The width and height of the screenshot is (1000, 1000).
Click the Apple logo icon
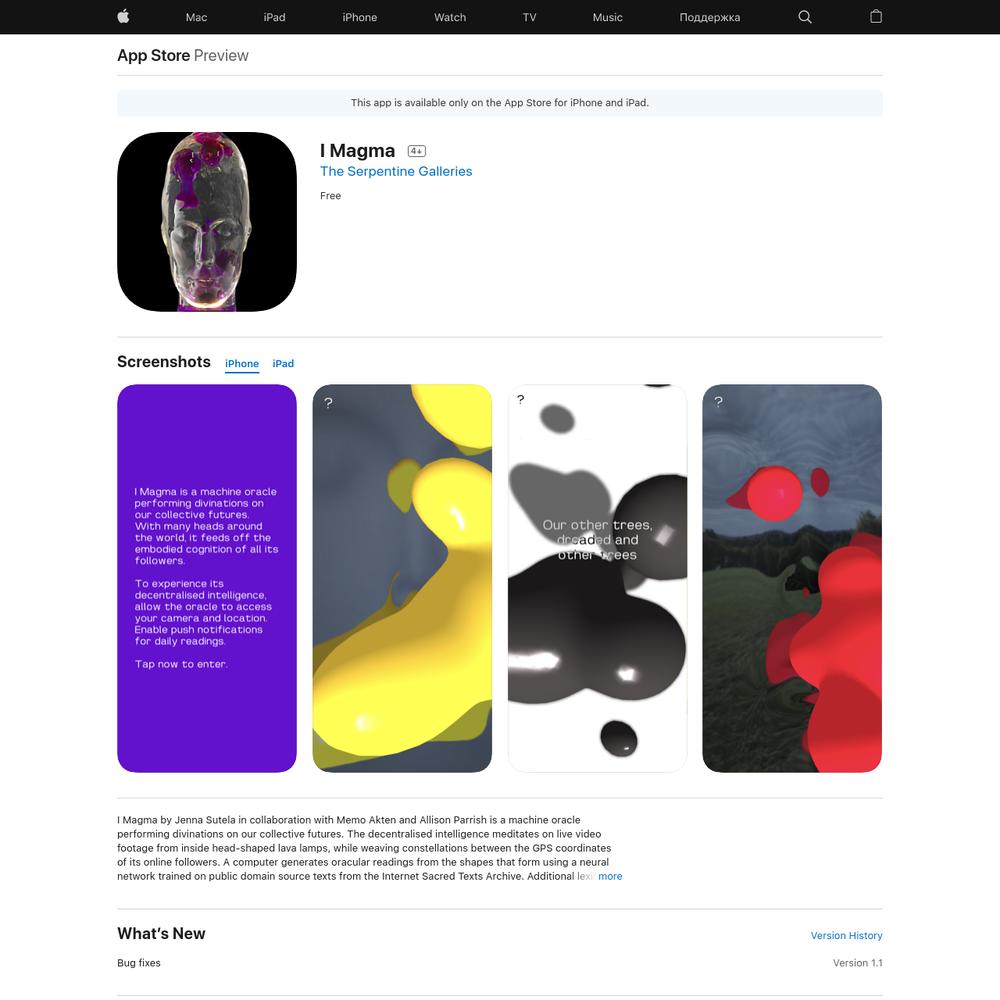(x=124, y=17)
